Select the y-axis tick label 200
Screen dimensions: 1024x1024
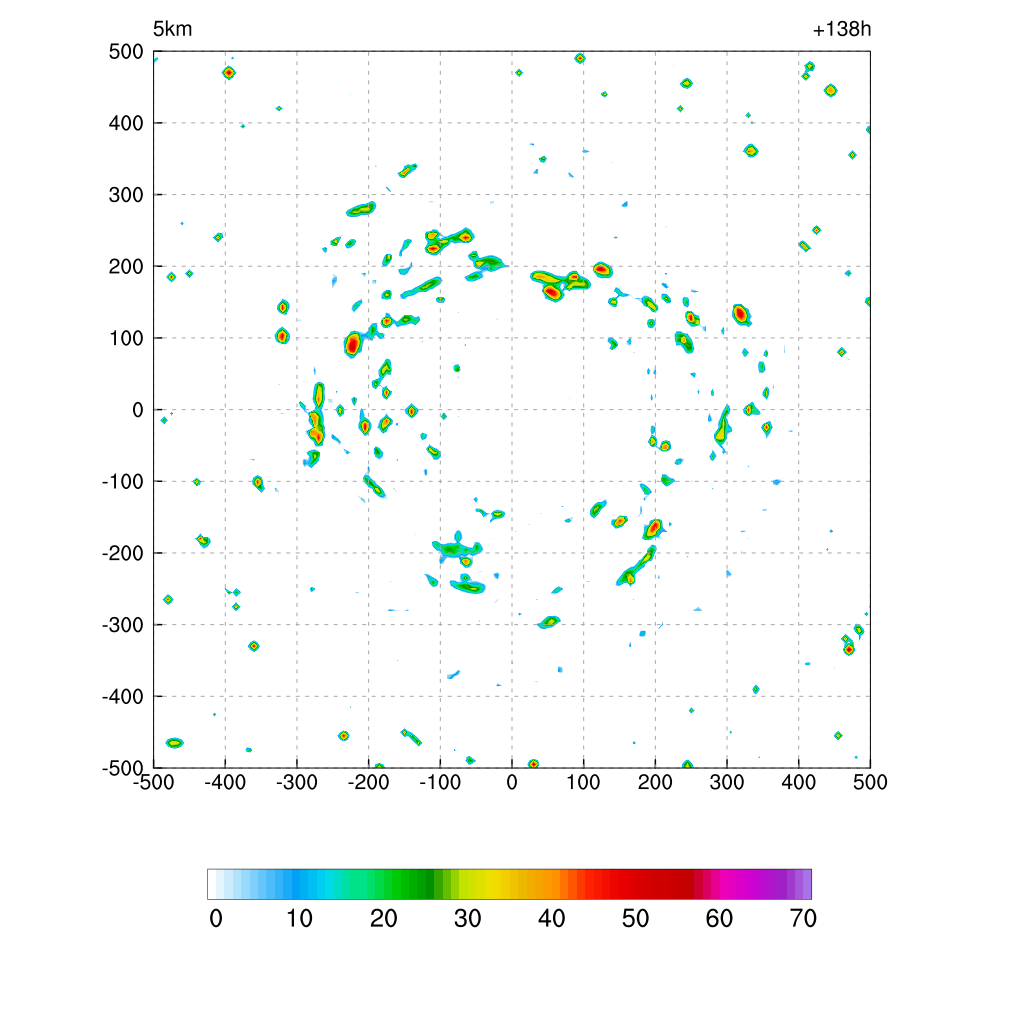click(x=126, y=266)
